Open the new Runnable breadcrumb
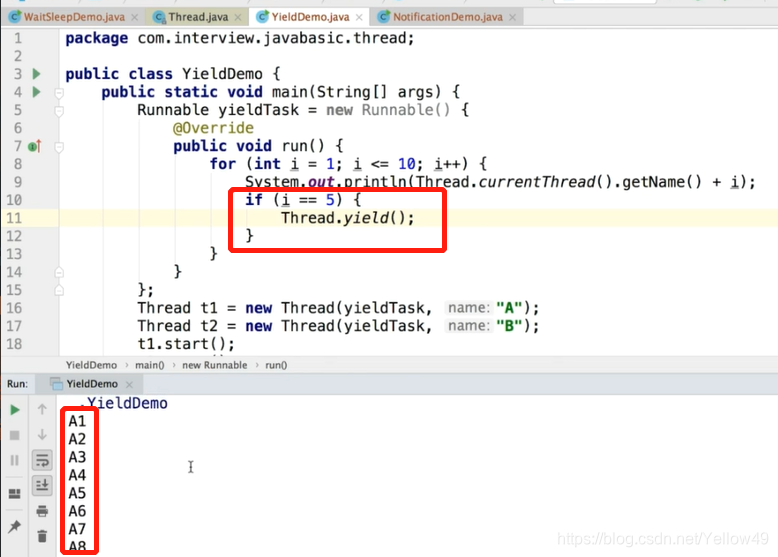The height and width of the screenshot is (557, 778). [214, 365]
